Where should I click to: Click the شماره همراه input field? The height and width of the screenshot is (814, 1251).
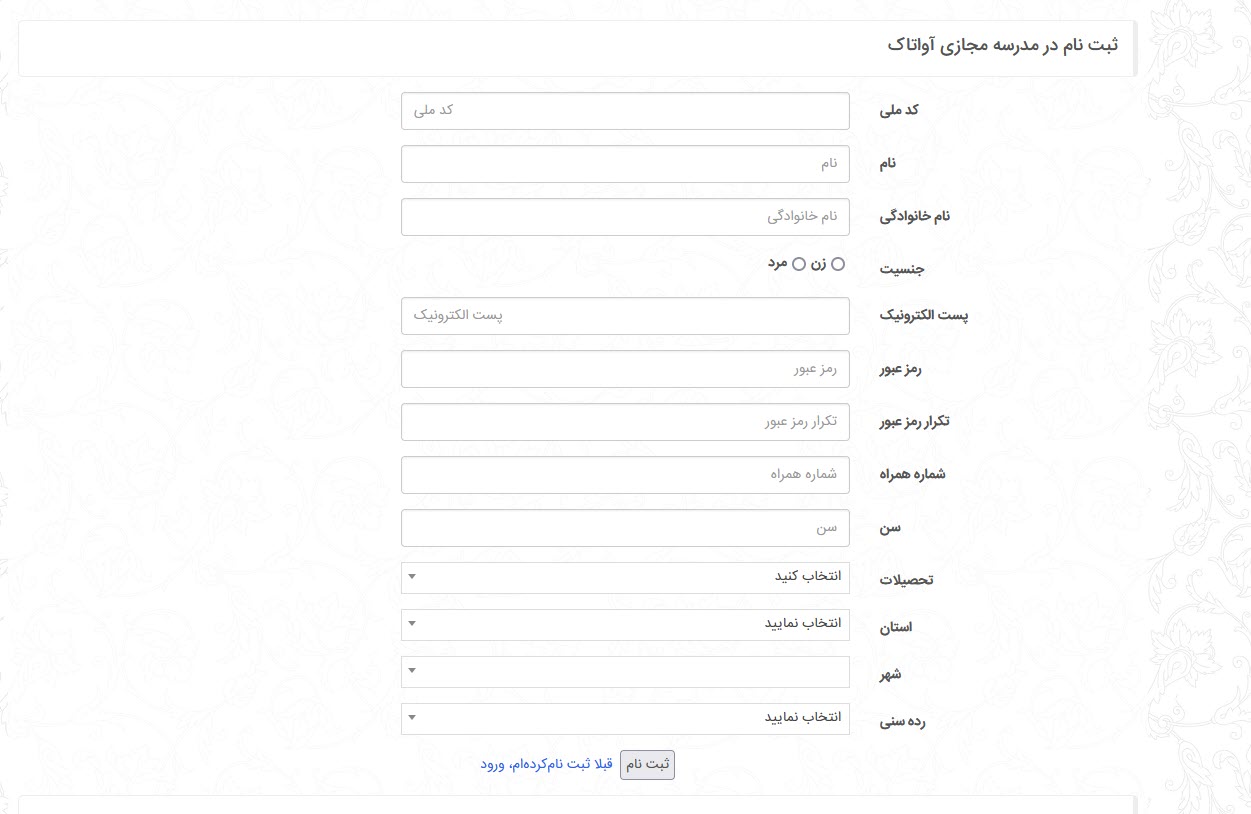[625, 475]
